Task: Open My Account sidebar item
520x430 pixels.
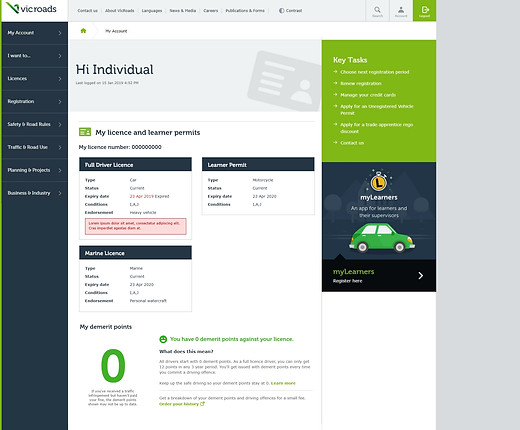Action: click(35, 33)
